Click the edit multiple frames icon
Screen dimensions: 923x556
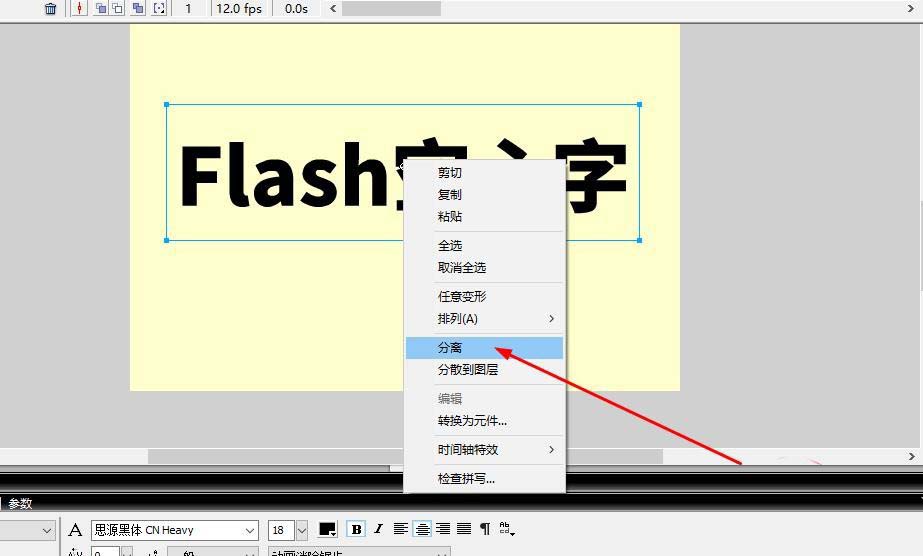point(138,8)
